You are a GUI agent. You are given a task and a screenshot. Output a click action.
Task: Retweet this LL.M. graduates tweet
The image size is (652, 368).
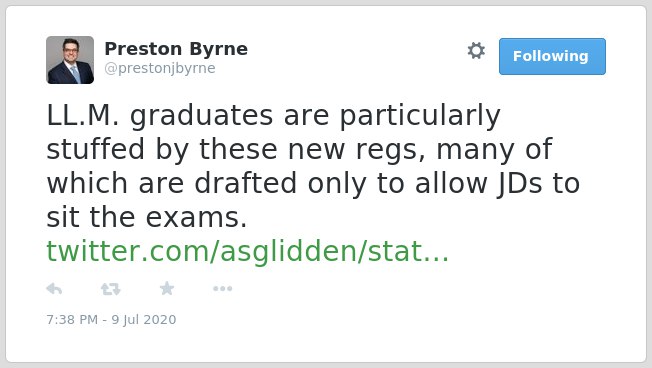click(111, 289)
